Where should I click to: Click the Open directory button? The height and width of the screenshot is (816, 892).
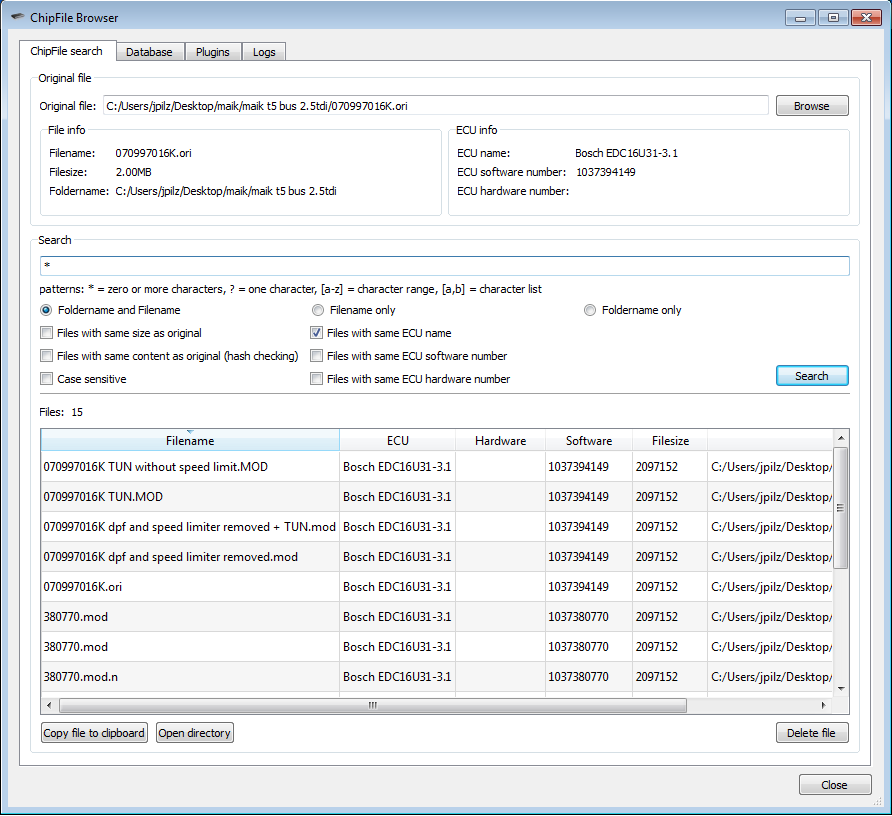[x=194, y=732]
